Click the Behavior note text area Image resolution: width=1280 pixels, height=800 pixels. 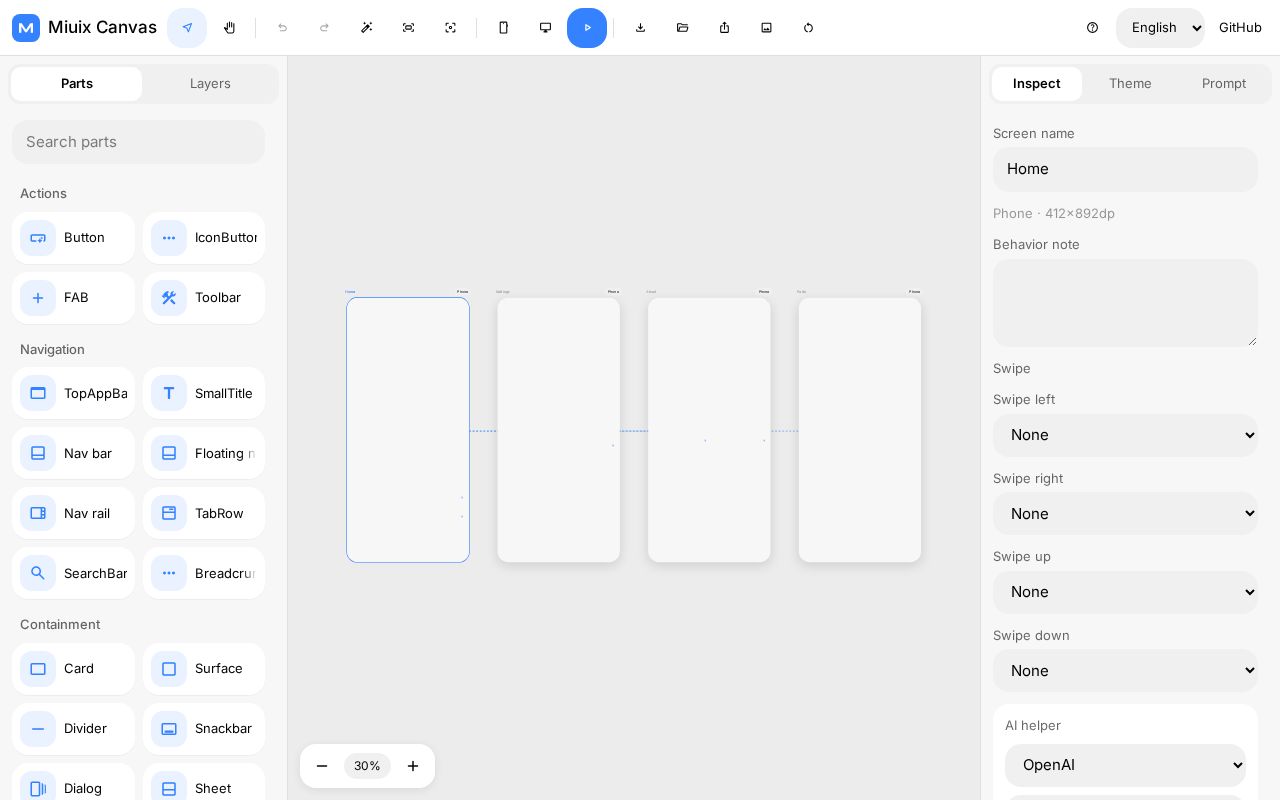point(1125,303)
